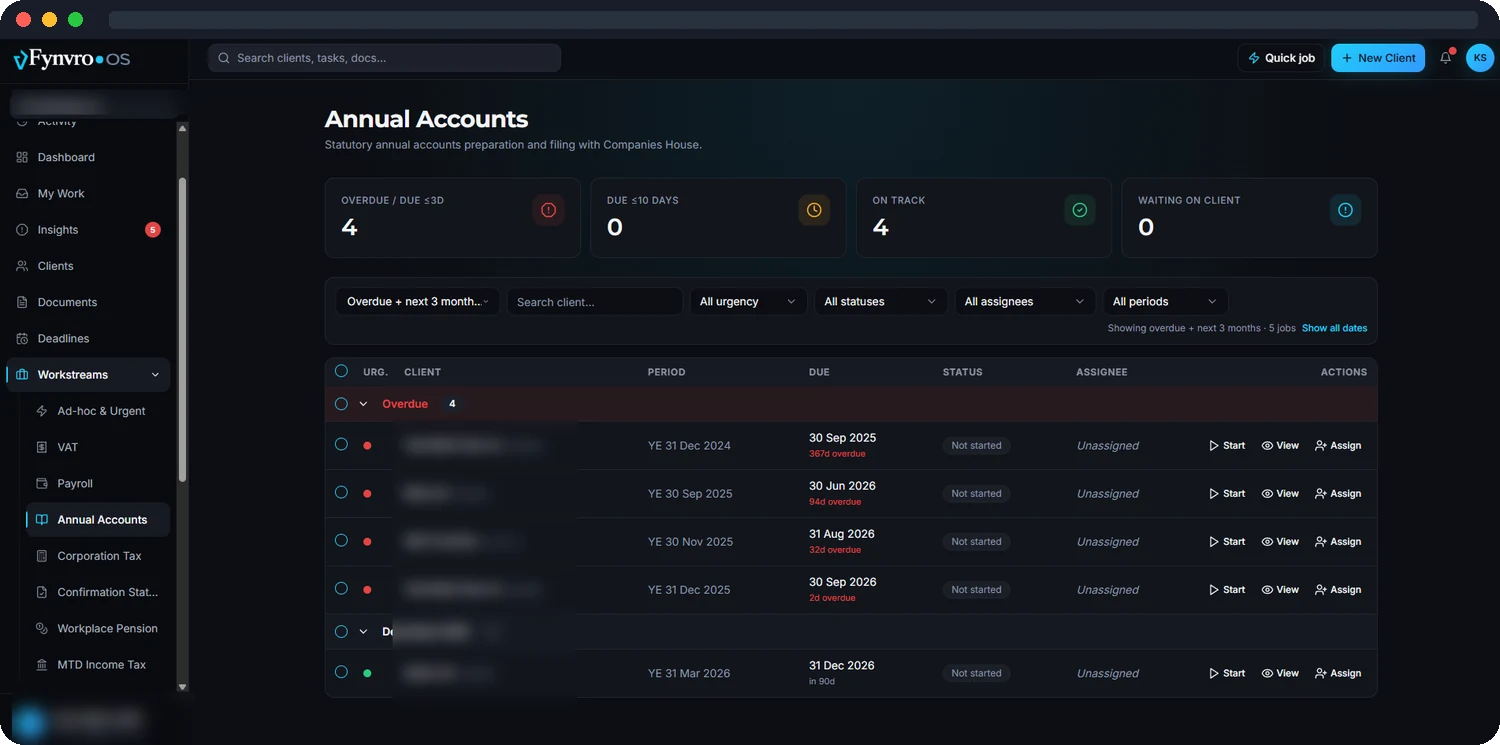Viewport: 1500px width, 745px height.
Task: Click the sidebar scrollbar down arrow
Action: 182,687
